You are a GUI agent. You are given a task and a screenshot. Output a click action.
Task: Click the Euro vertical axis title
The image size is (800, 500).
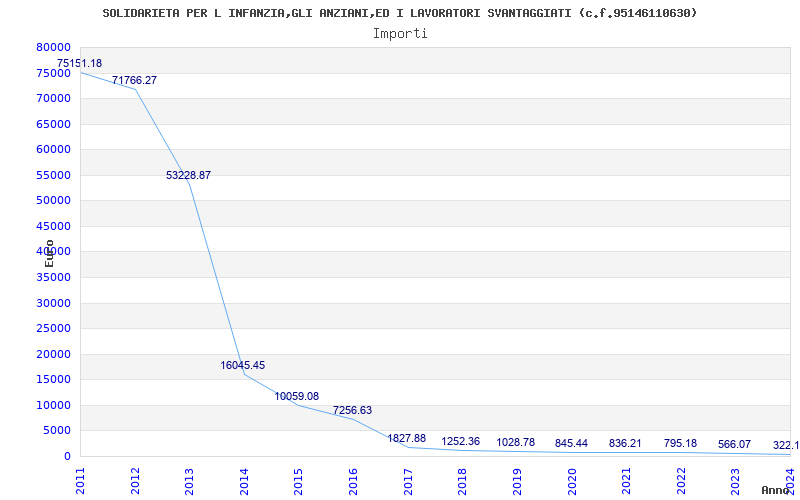point(49,254)
